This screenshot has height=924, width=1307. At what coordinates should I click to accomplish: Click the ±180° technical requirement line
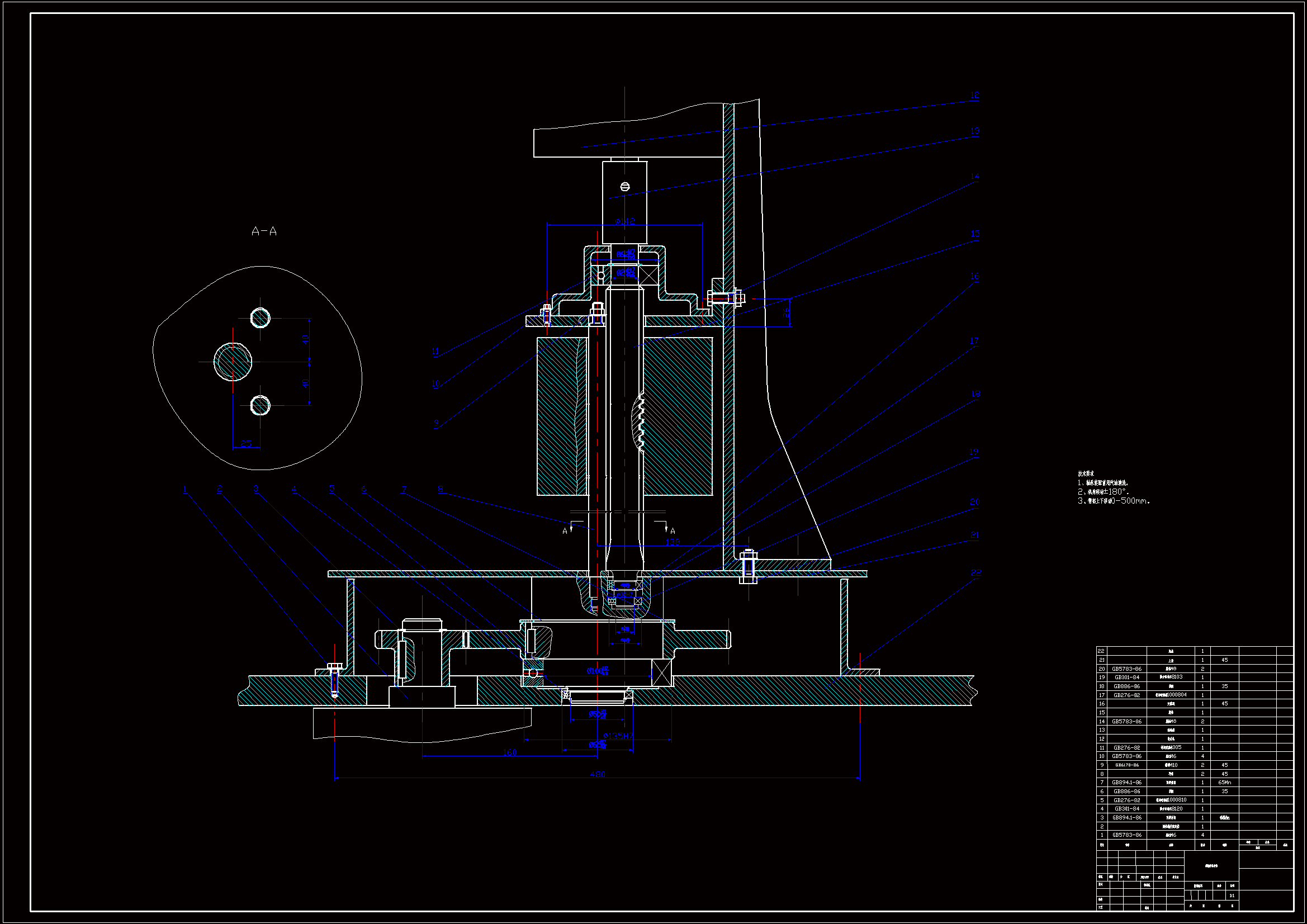pyautogui.click(x=1103, y=491)
